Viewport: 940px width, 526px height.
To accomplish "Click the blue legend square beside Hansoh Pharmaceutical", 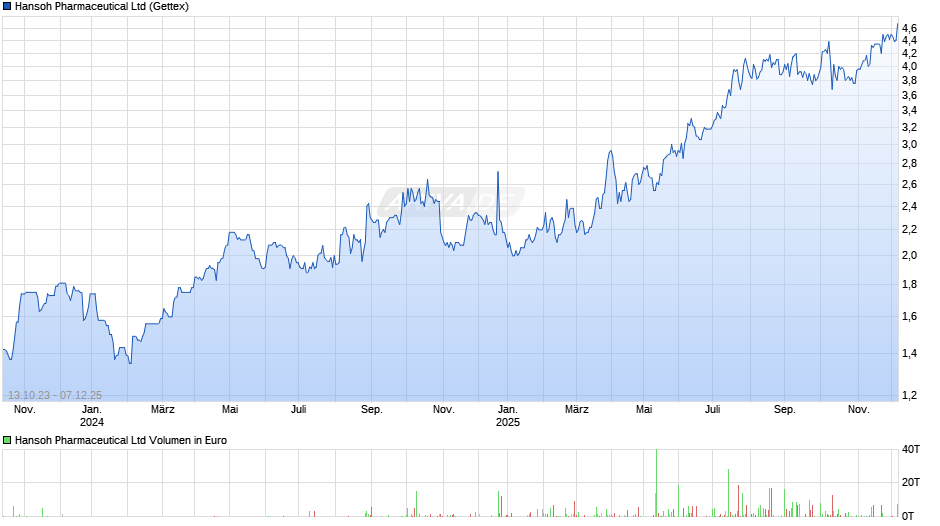I will tap(7, 7).
